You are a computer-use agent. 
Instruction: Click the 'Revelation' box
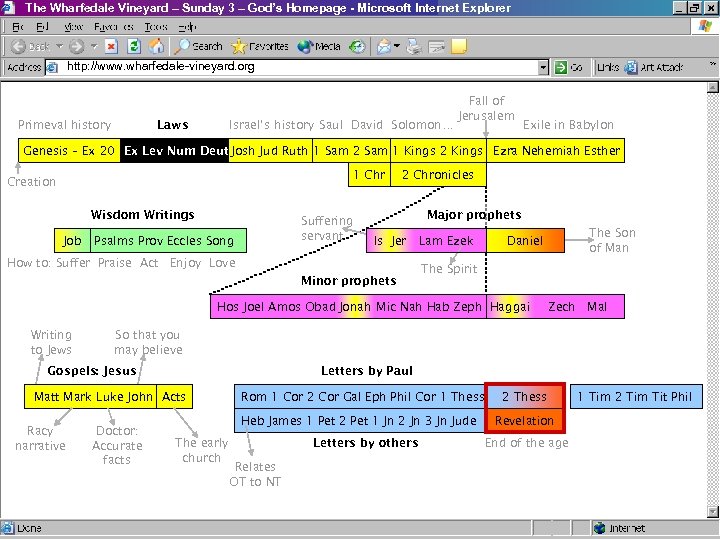coord(525,421)
